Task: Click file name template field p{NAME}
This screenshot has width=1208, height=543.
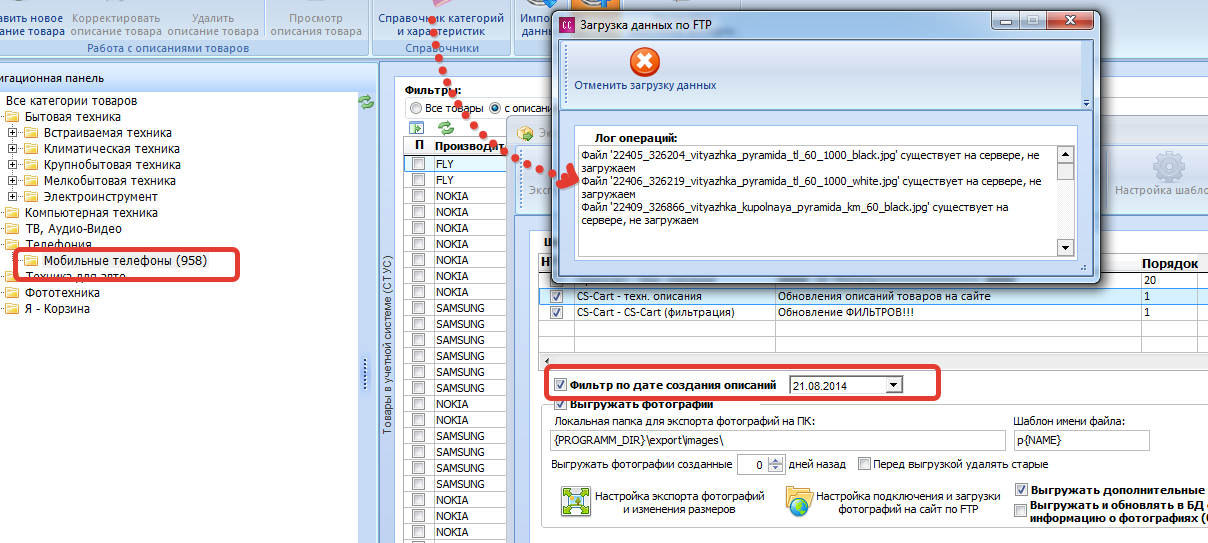Action: [1080, 441]
